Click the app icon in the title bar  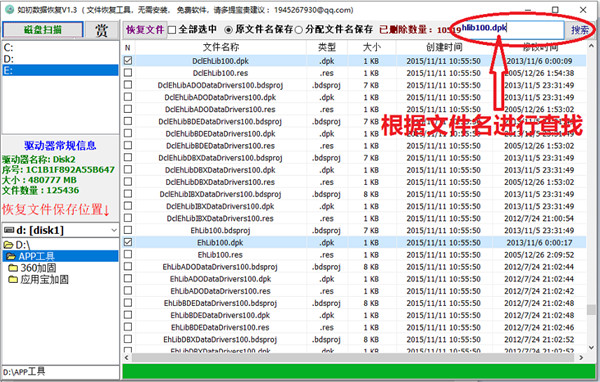[10, 9]
